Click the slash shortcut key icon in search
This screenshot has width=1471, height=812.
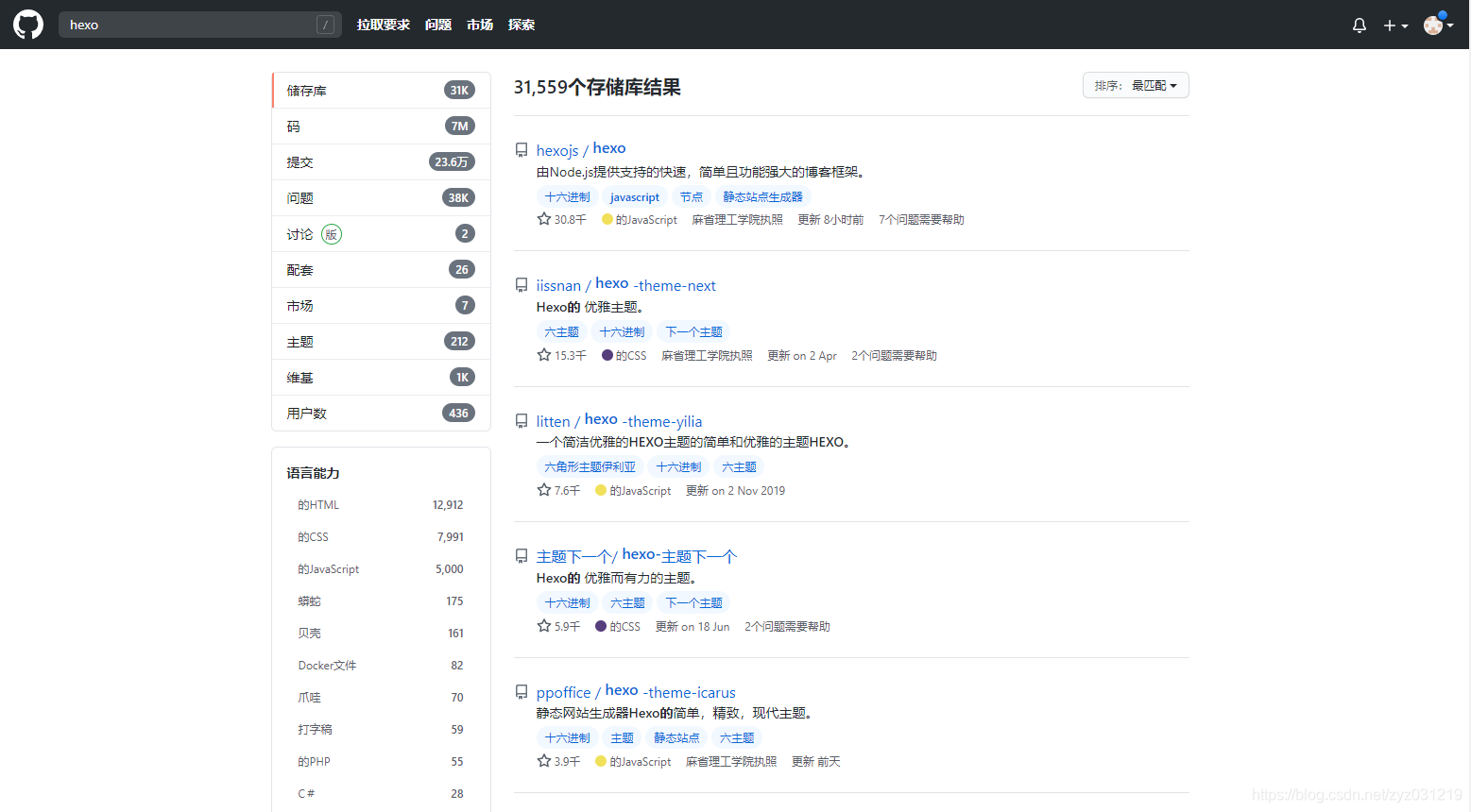tap(325, 25)
